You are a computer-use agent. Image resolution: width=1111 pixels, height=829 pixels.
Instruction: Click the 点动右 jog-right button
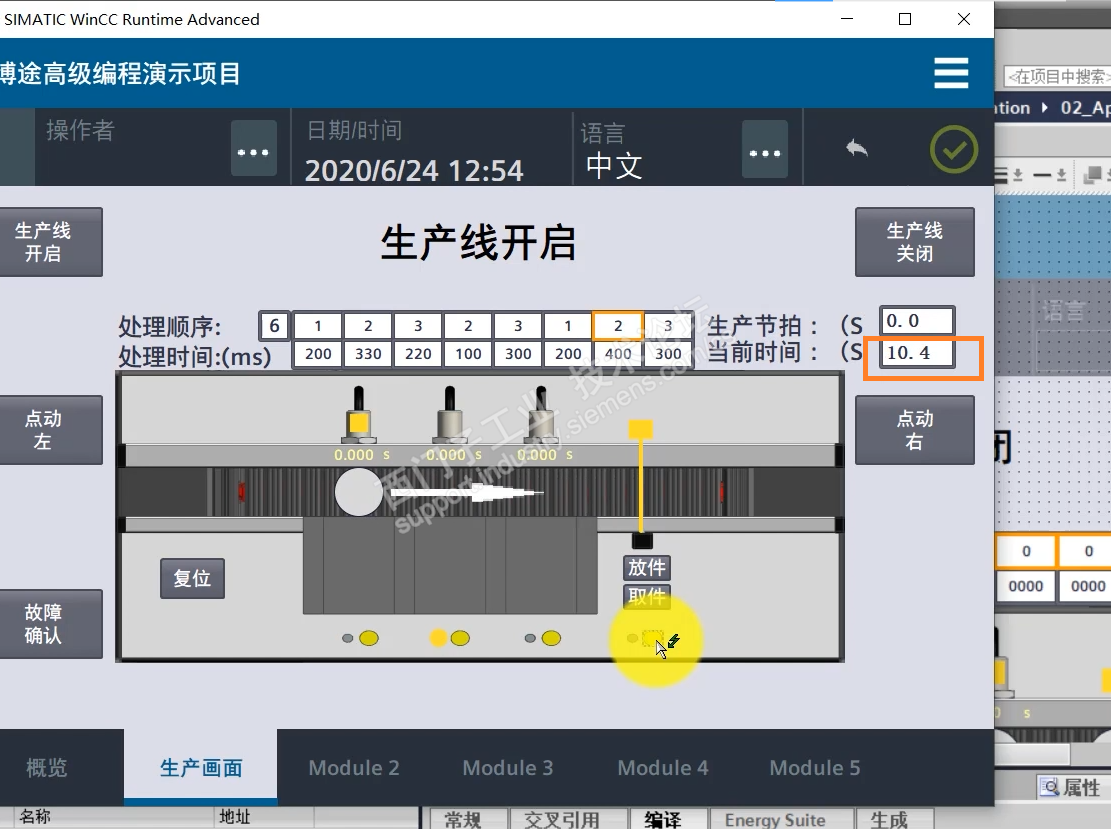[915, 430]
